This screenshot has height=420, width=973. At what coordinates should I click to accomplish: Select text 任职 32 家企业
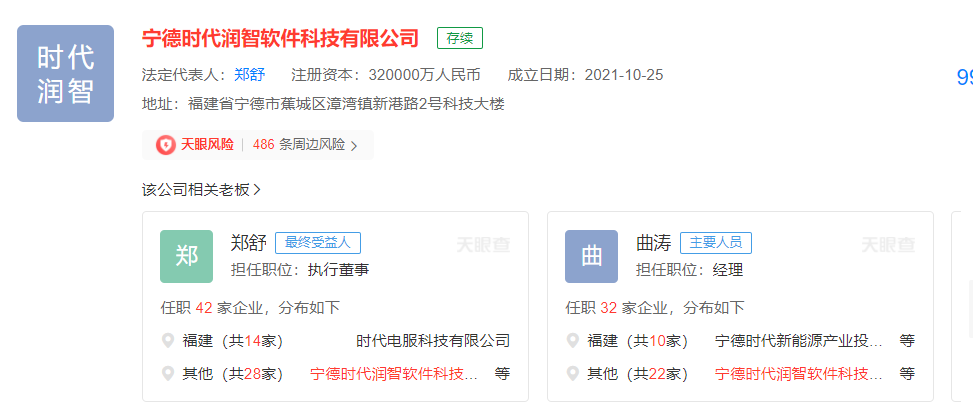[619, 308]
